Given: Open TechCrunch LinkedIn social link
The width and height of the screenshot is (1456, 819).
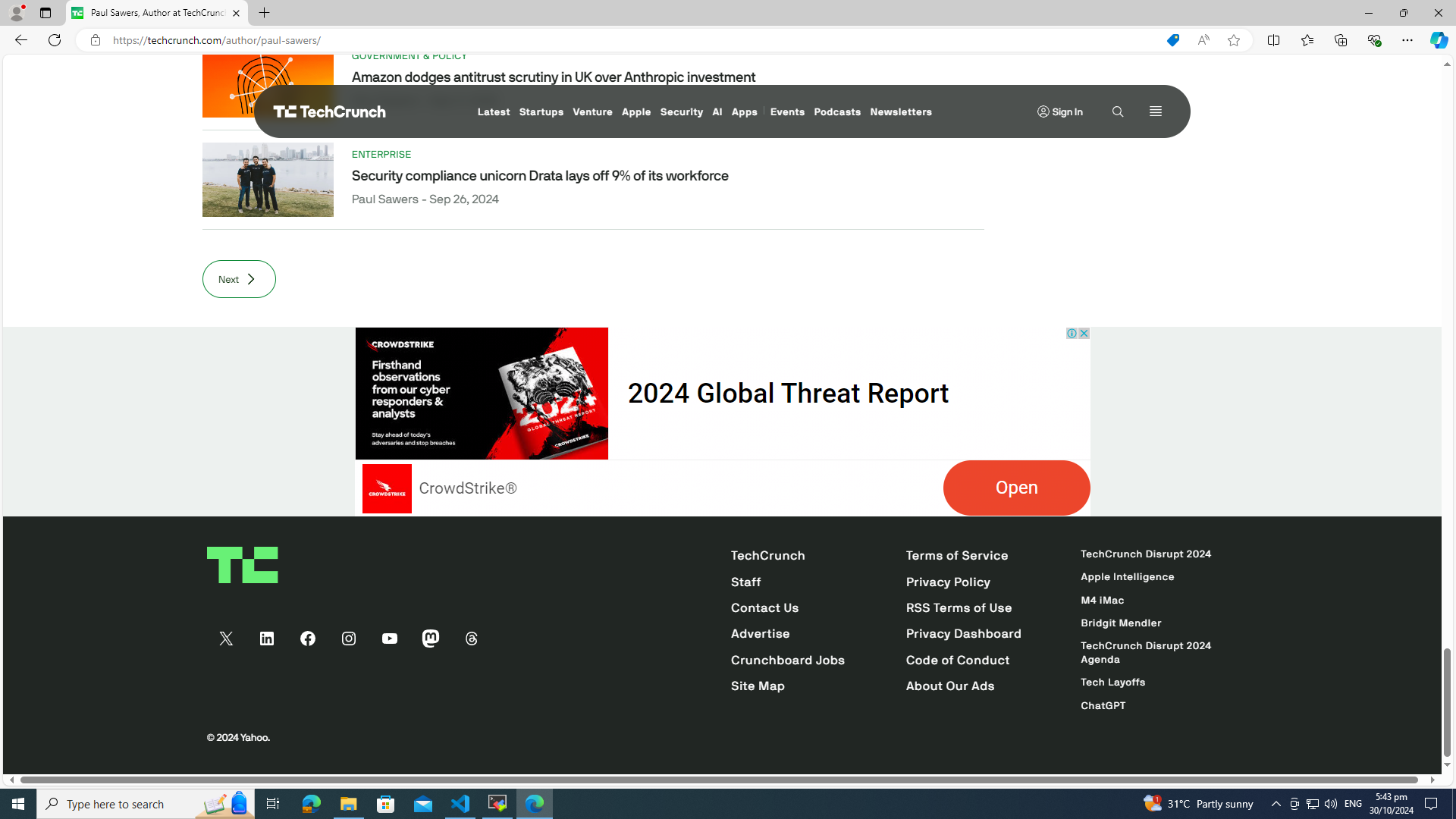Looking at the screenshot, I should pos(267,639).
